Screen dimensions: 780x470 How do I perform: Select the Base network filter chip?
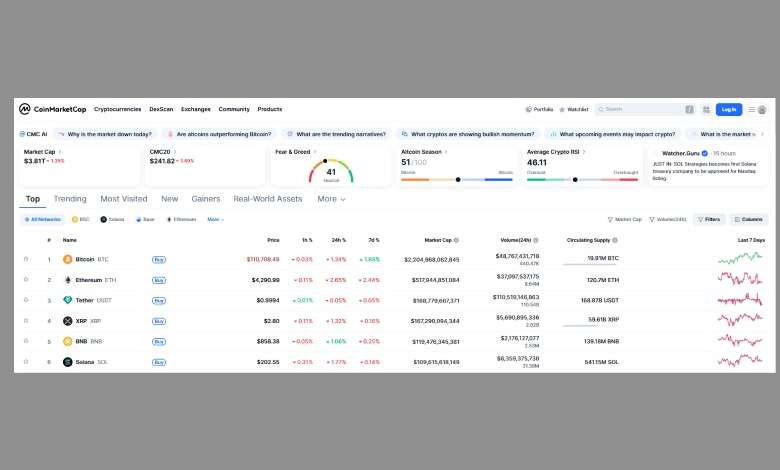145,219
